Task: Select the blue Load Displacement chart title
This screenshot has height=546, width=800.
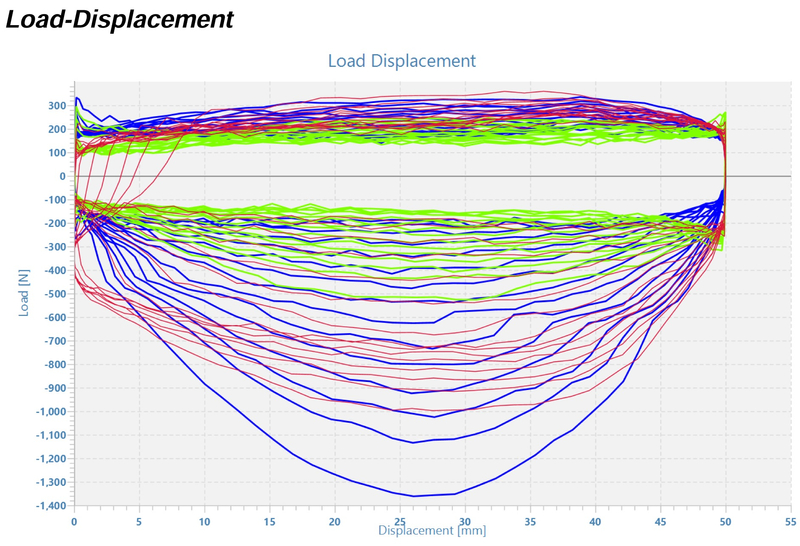Action: 401,61
